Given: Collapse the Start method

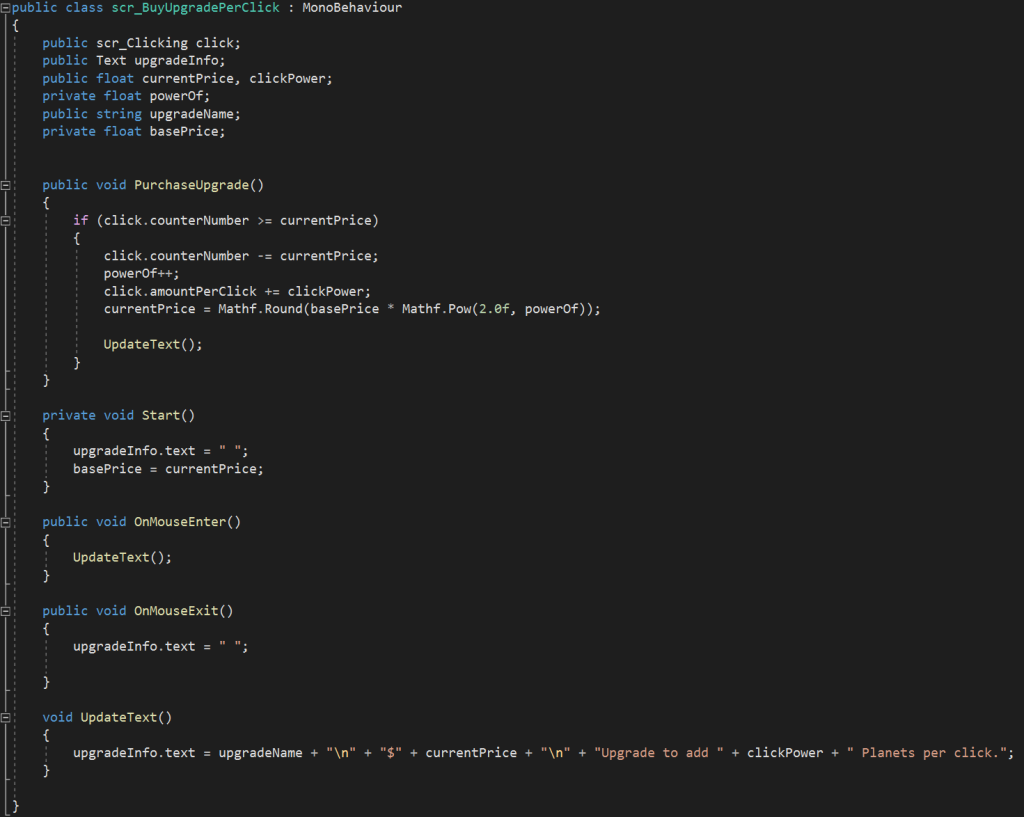Looking at the screenshot, I should coord(6,415).
